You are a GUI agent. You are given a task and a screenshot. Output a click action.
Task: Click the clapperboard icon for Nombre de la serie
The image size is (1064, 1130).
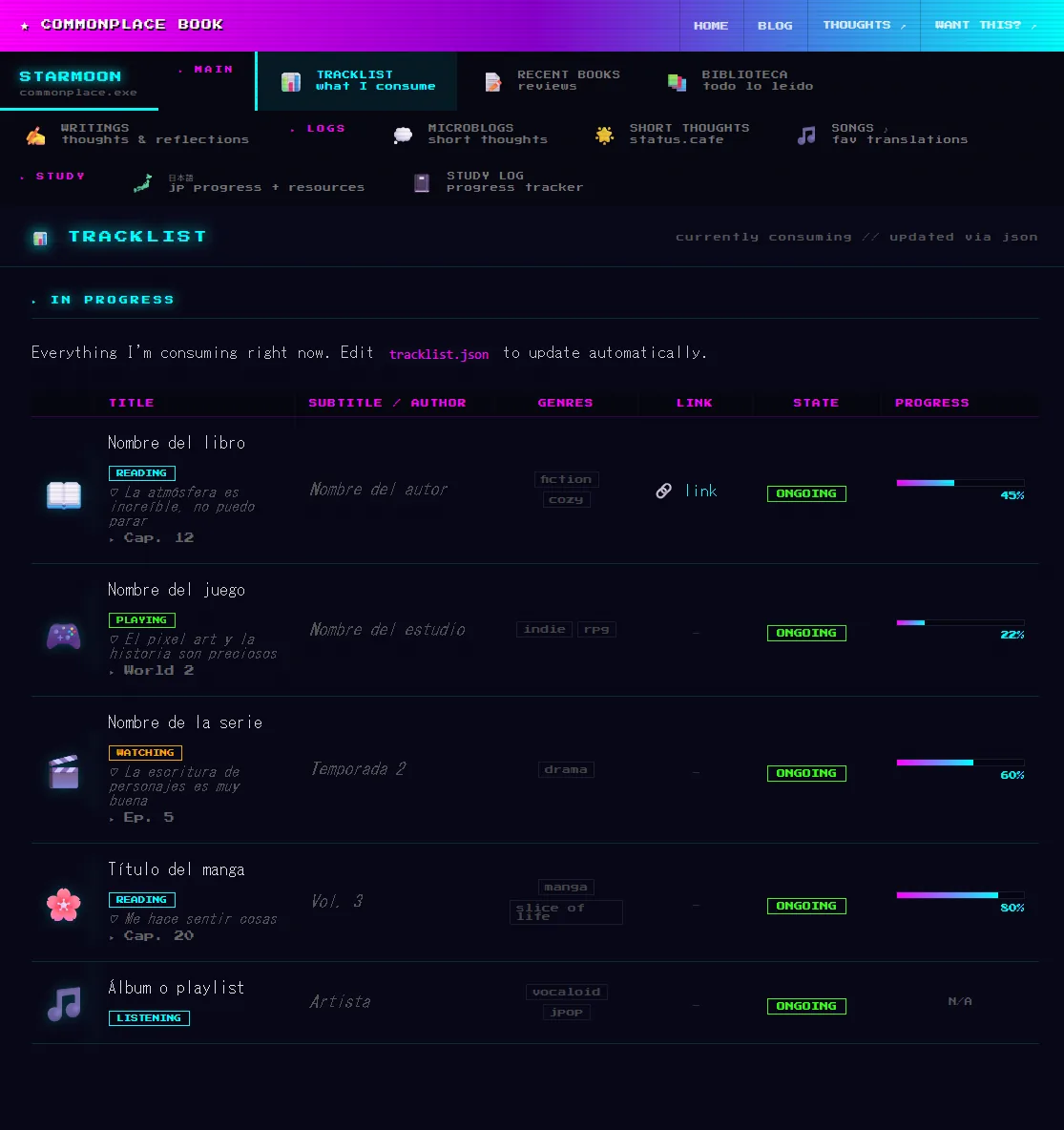coord(63,772)
